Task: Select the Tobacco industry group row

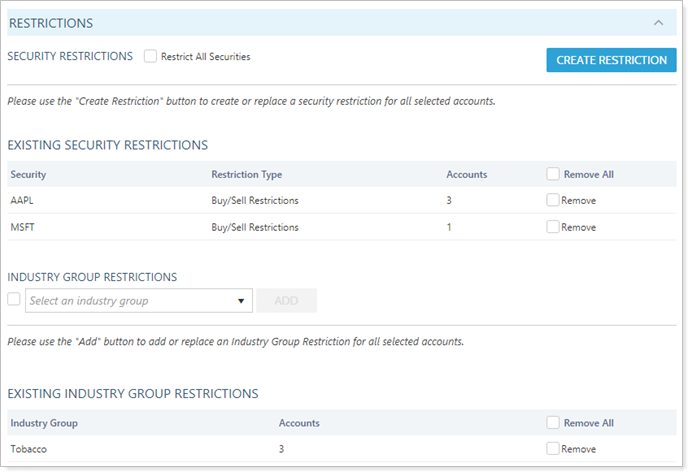Action: point(29,449)
